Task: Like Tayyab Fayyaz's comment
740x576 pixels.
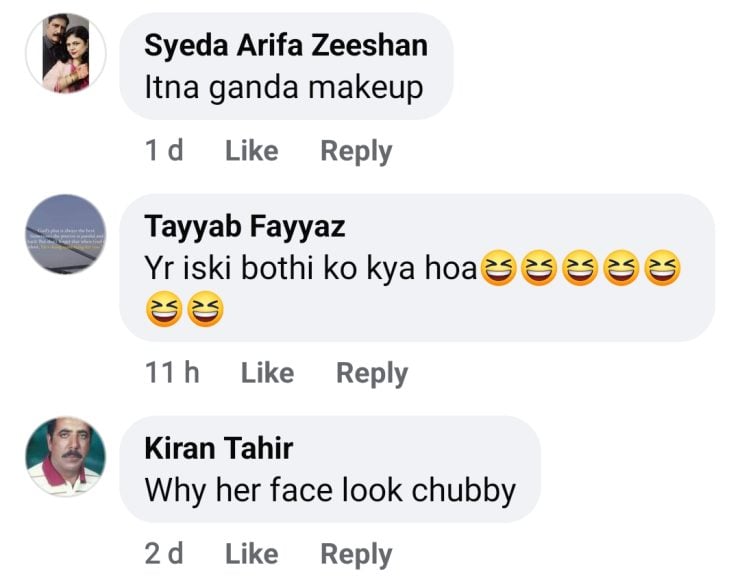Action: click(267, 373)
